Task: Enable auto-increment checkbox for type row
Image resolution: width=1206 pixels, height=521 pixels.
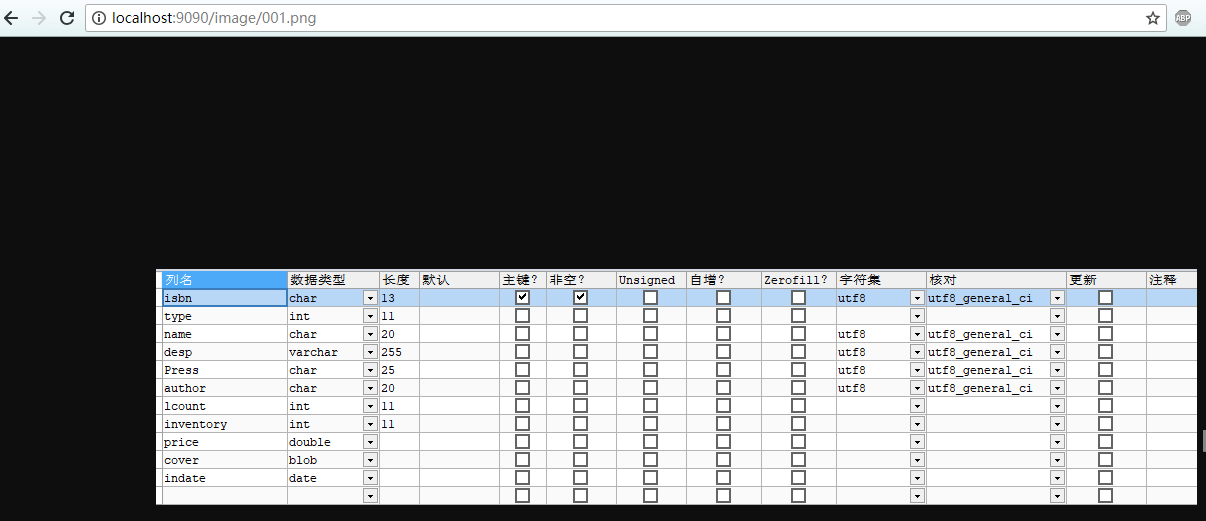Action: pos(723,316)
